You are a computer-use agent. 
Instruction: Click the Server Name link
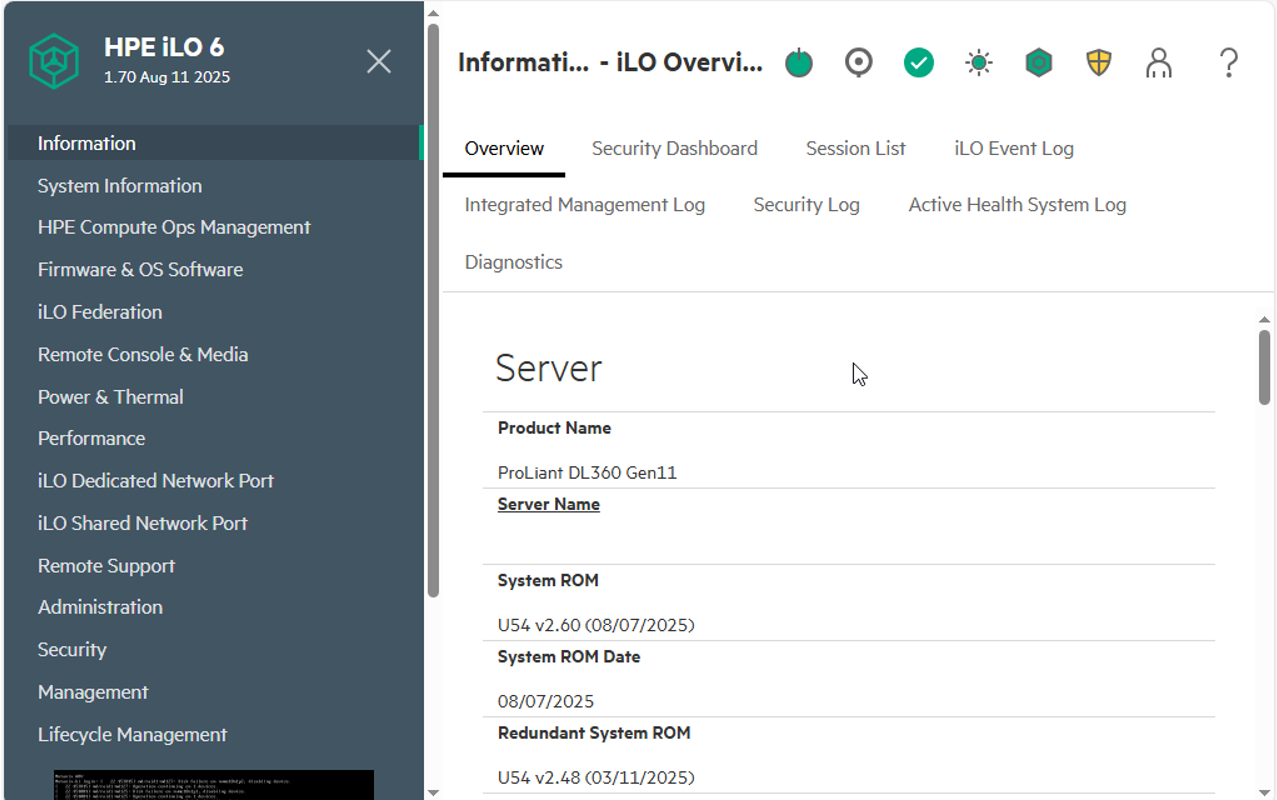[x=548, y=504]
